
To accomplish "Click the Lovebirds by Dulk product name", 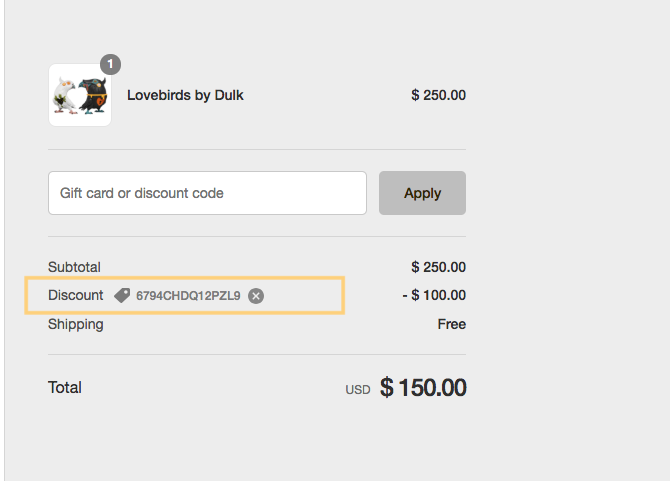I will 185,95.
